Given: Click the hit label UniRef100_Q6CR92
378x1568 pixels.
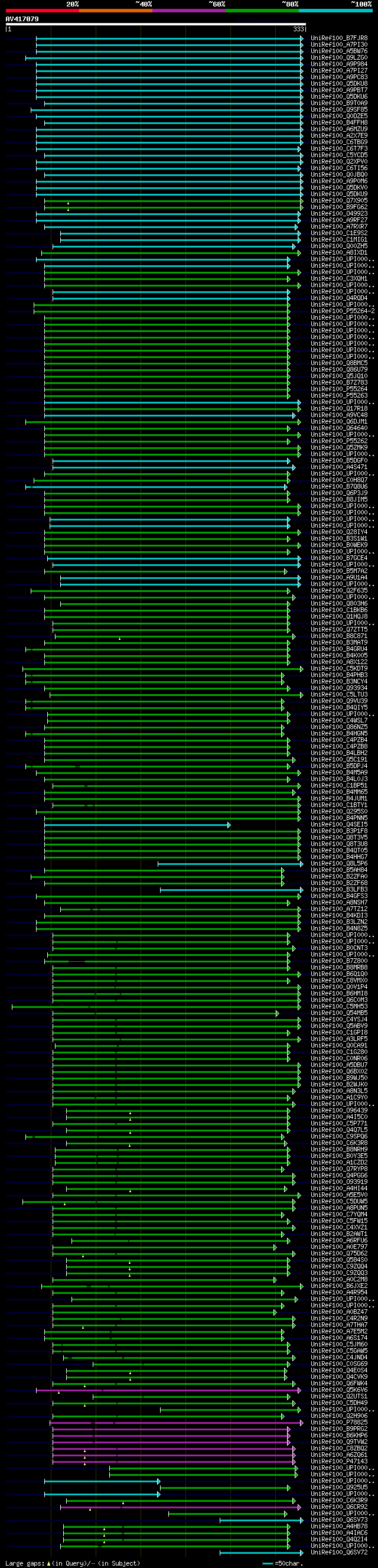Looking at the screenshot, I should click(x=339, y=1507).
